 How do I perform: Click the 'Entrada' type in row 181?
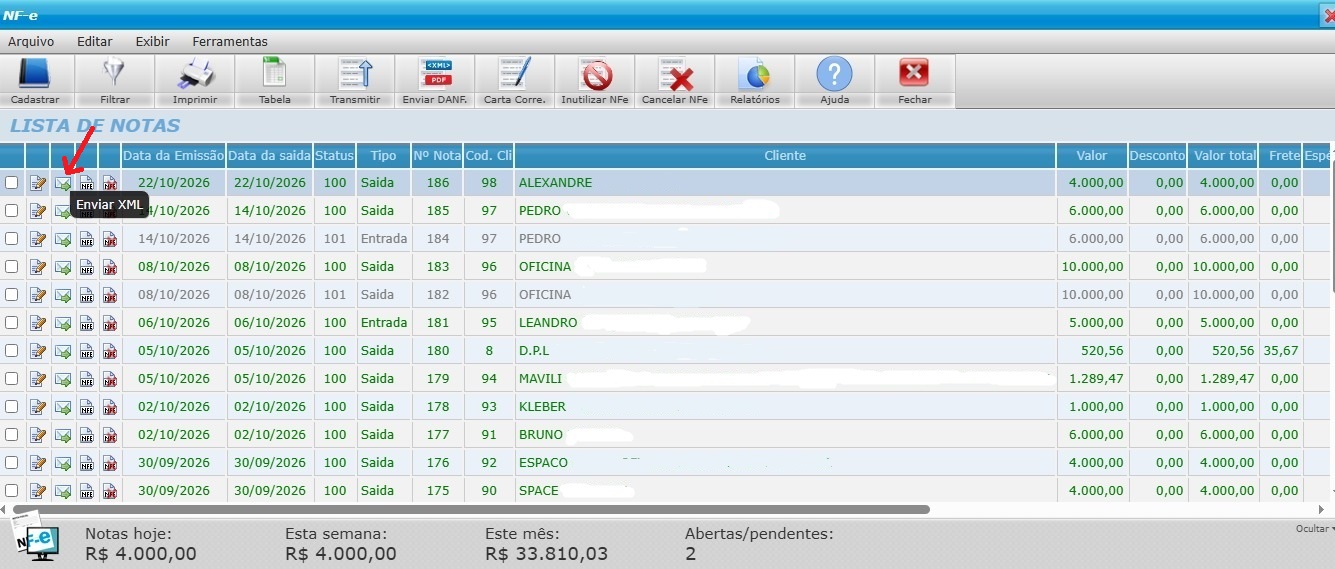(384, 323)
